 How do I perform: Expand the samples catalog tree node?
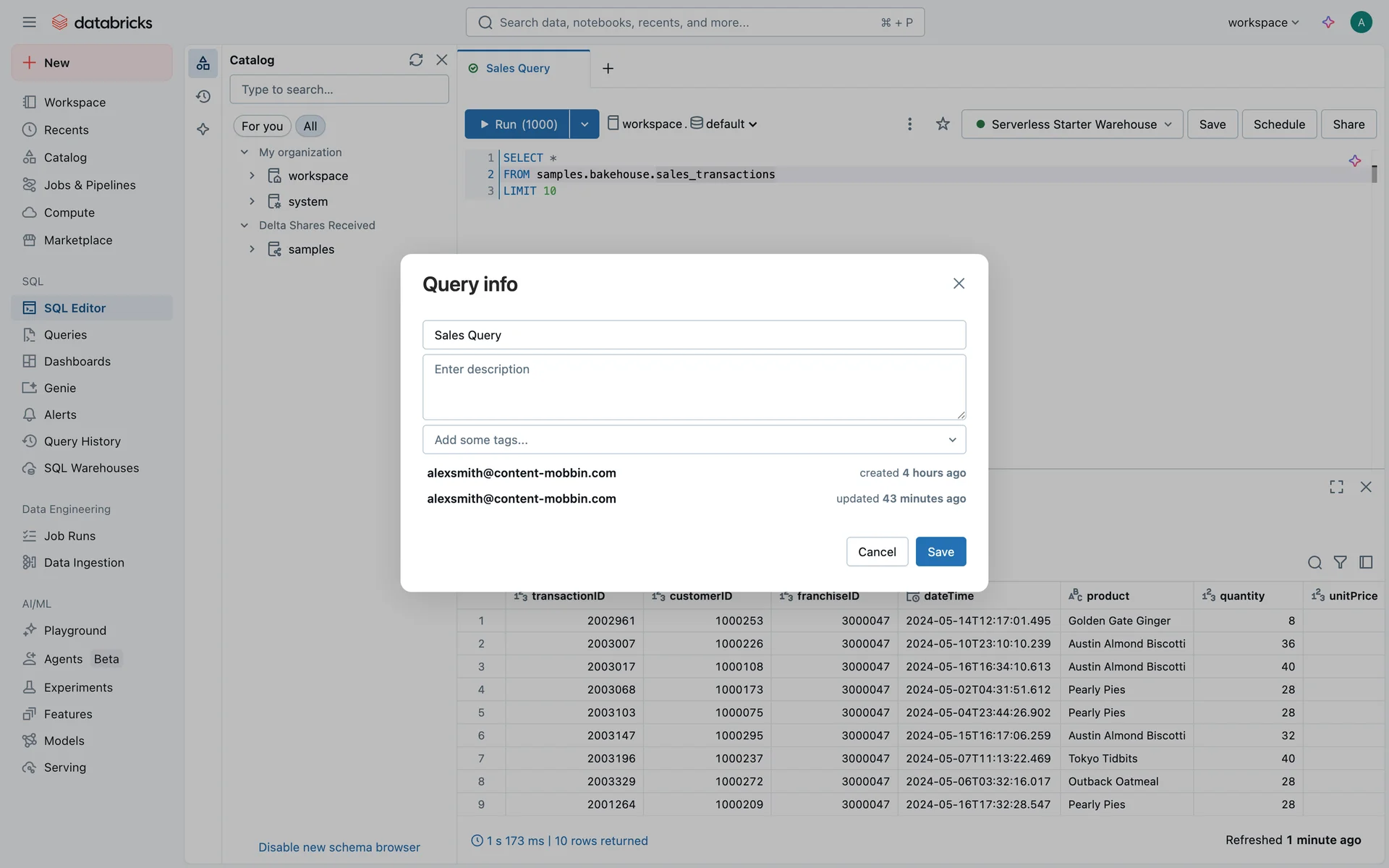coord(252,249)
